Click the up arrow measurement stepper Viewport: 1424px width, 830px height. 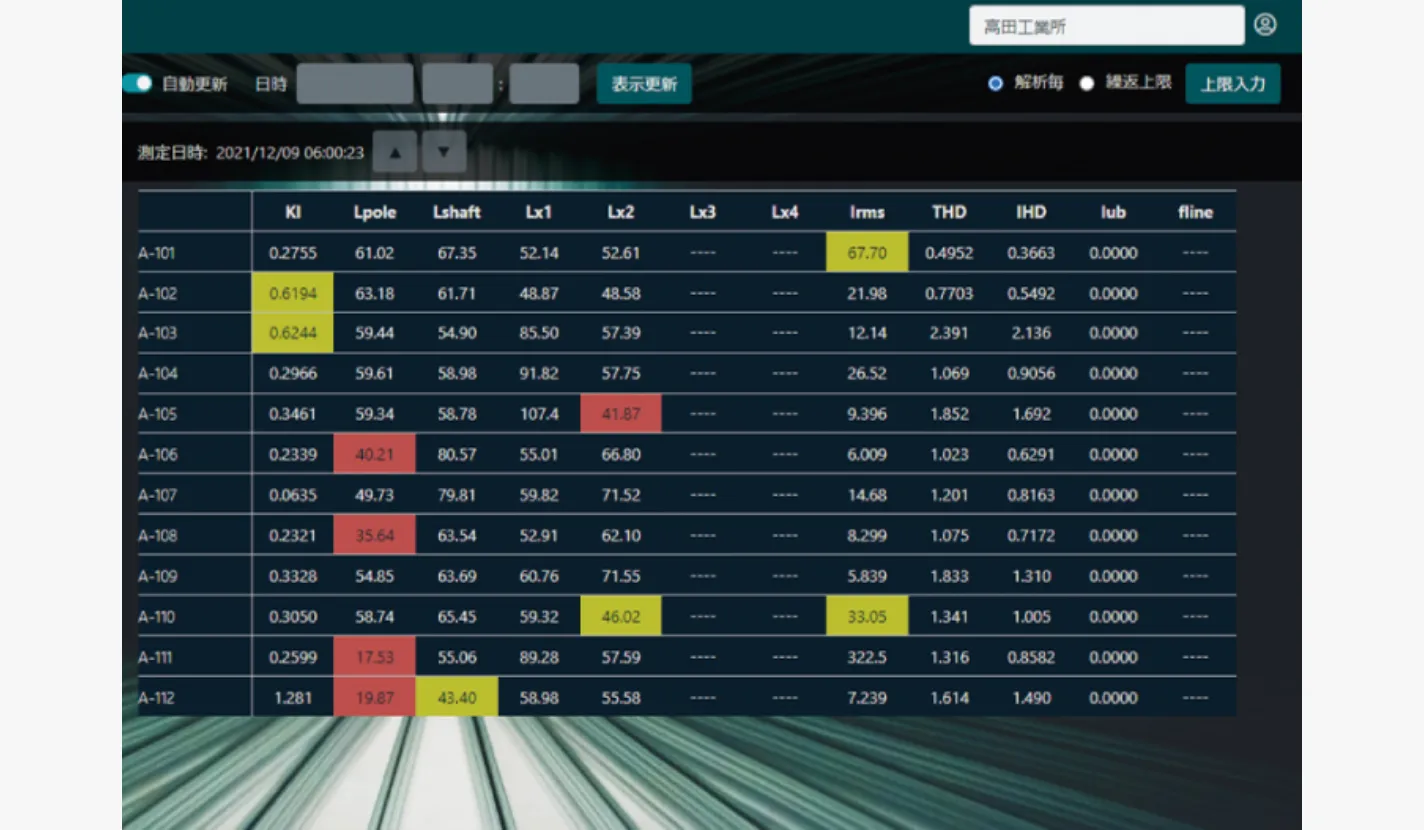point(394,152)
